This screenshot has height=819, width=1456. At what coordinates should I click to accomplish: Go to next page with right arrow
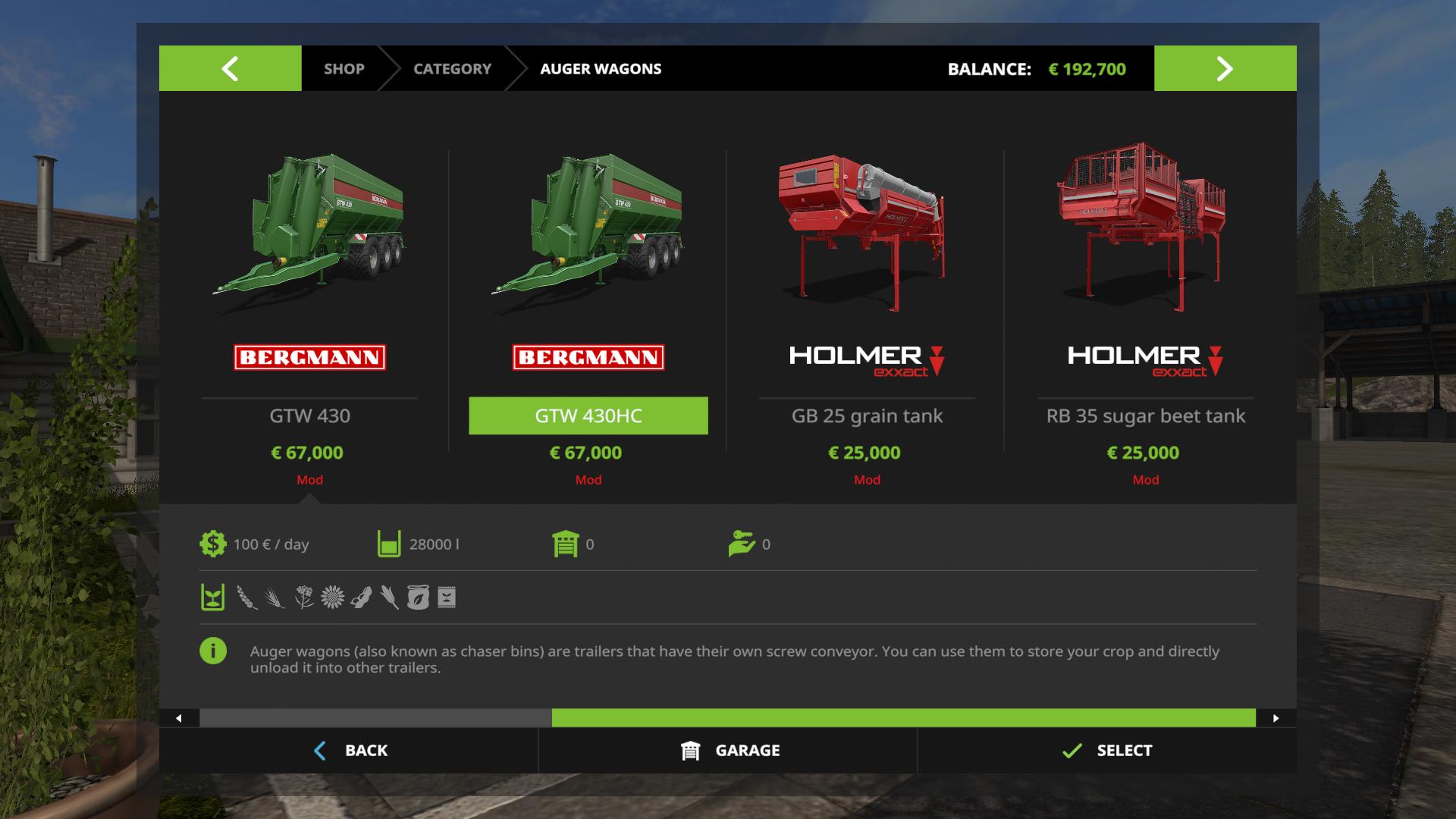[x=1225, y=68]
